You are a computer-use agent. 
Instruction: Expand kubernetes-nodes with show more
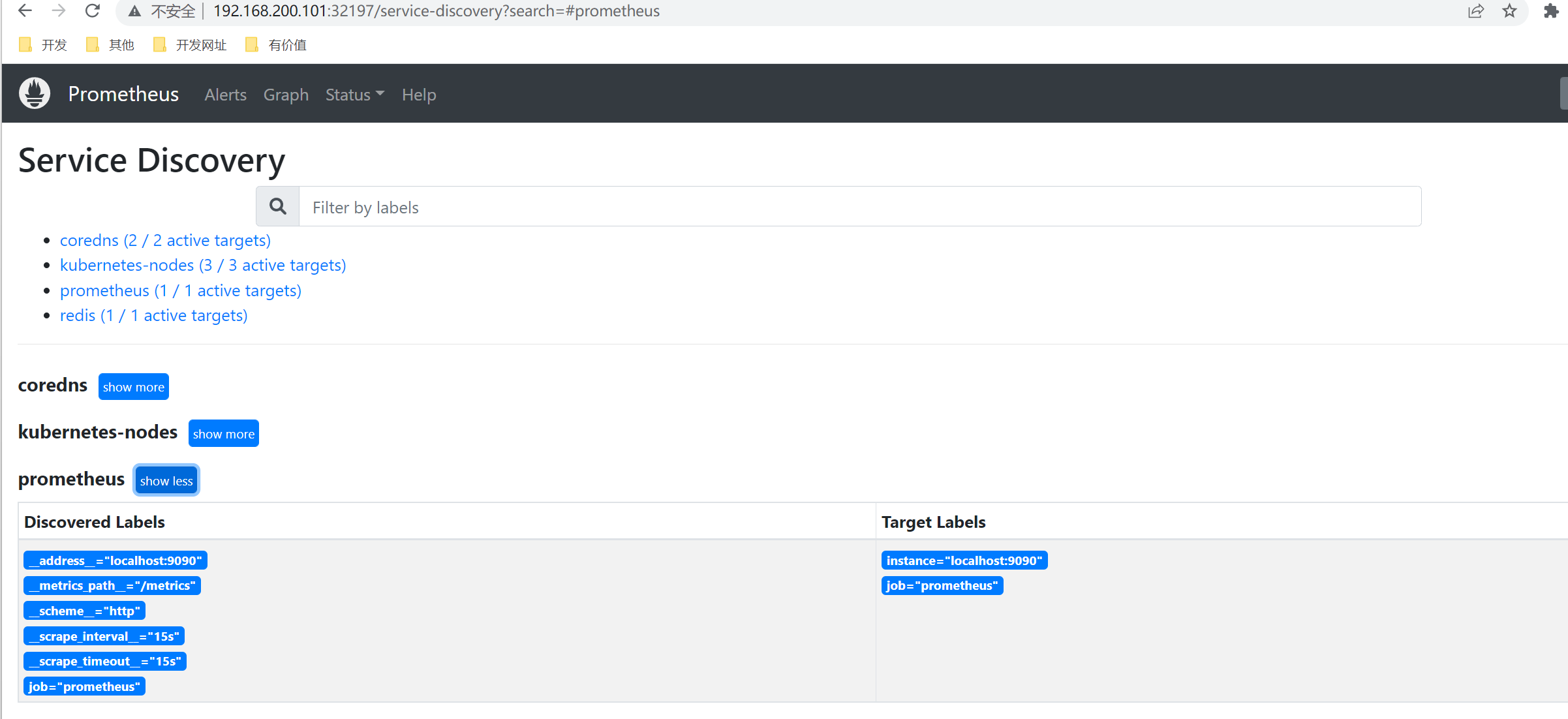pos(224,433)
